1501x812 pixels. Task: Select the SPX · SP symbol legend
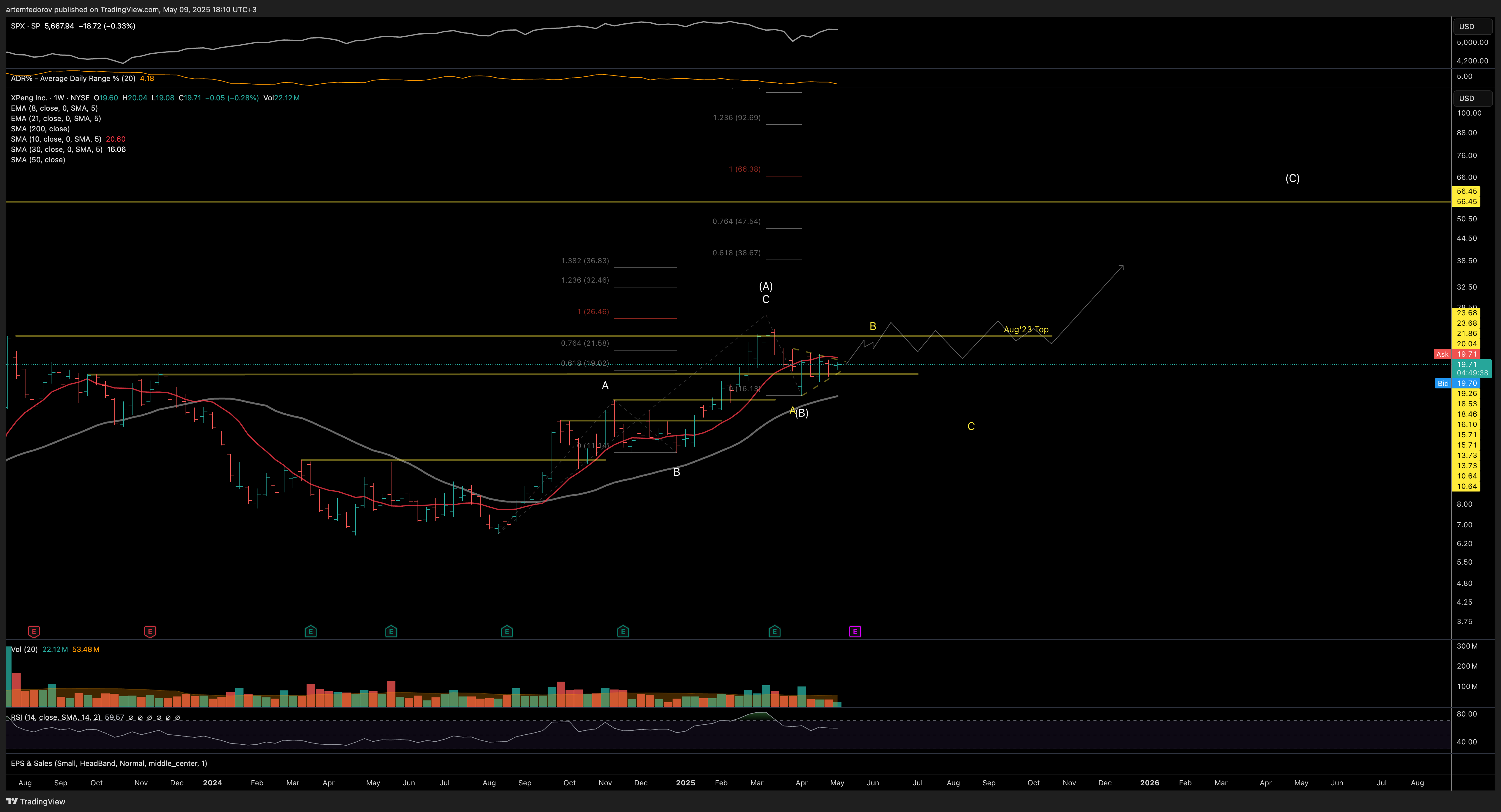(x=26, y=26)
